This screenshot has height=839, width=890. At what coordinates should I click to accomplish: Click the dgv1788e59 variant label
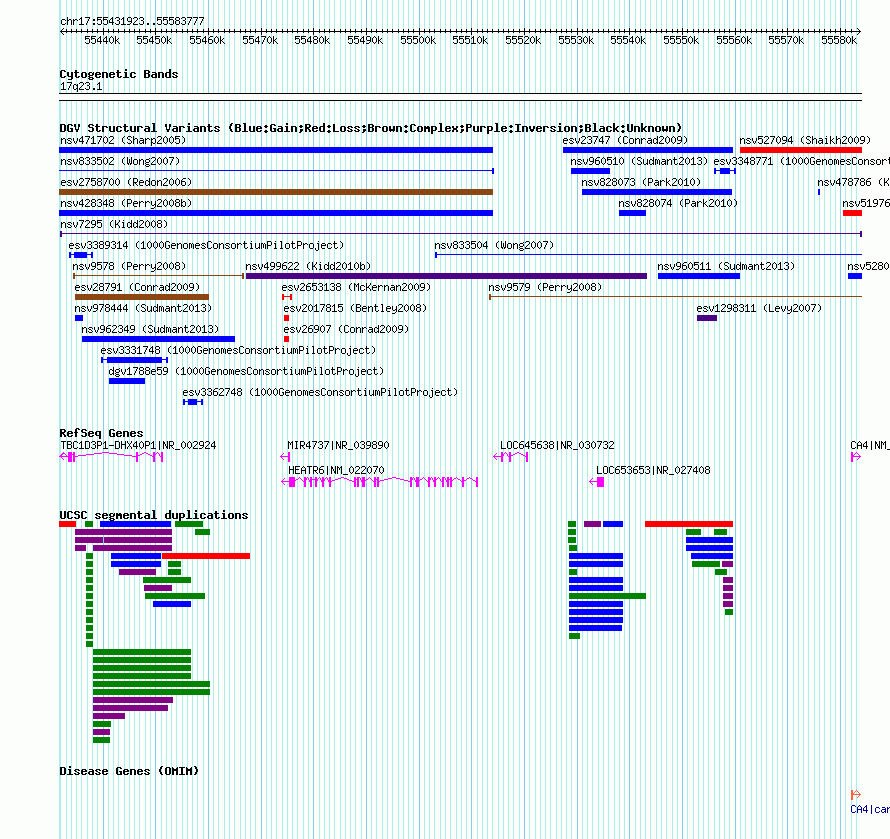246,371
